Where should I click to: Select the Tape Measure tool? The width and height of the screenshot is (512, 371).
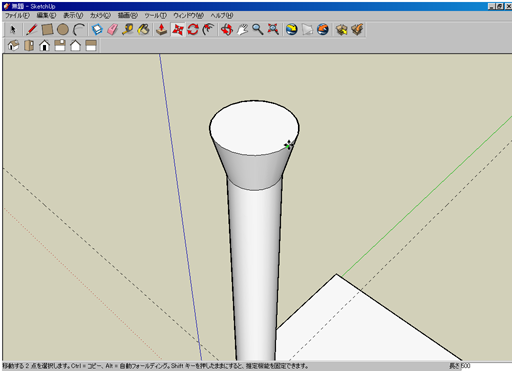pyautogui.click(x=128, y=30)
